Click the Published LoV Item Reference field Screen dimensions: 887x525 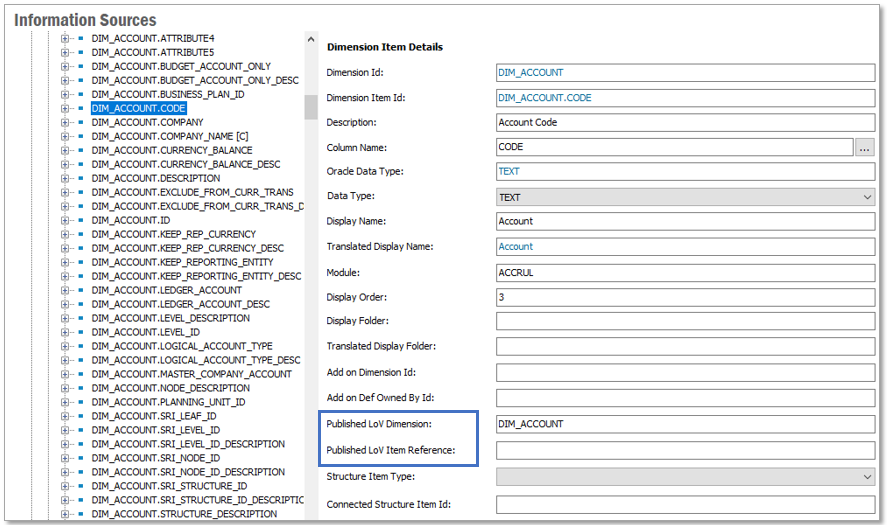tap(685, 450)
